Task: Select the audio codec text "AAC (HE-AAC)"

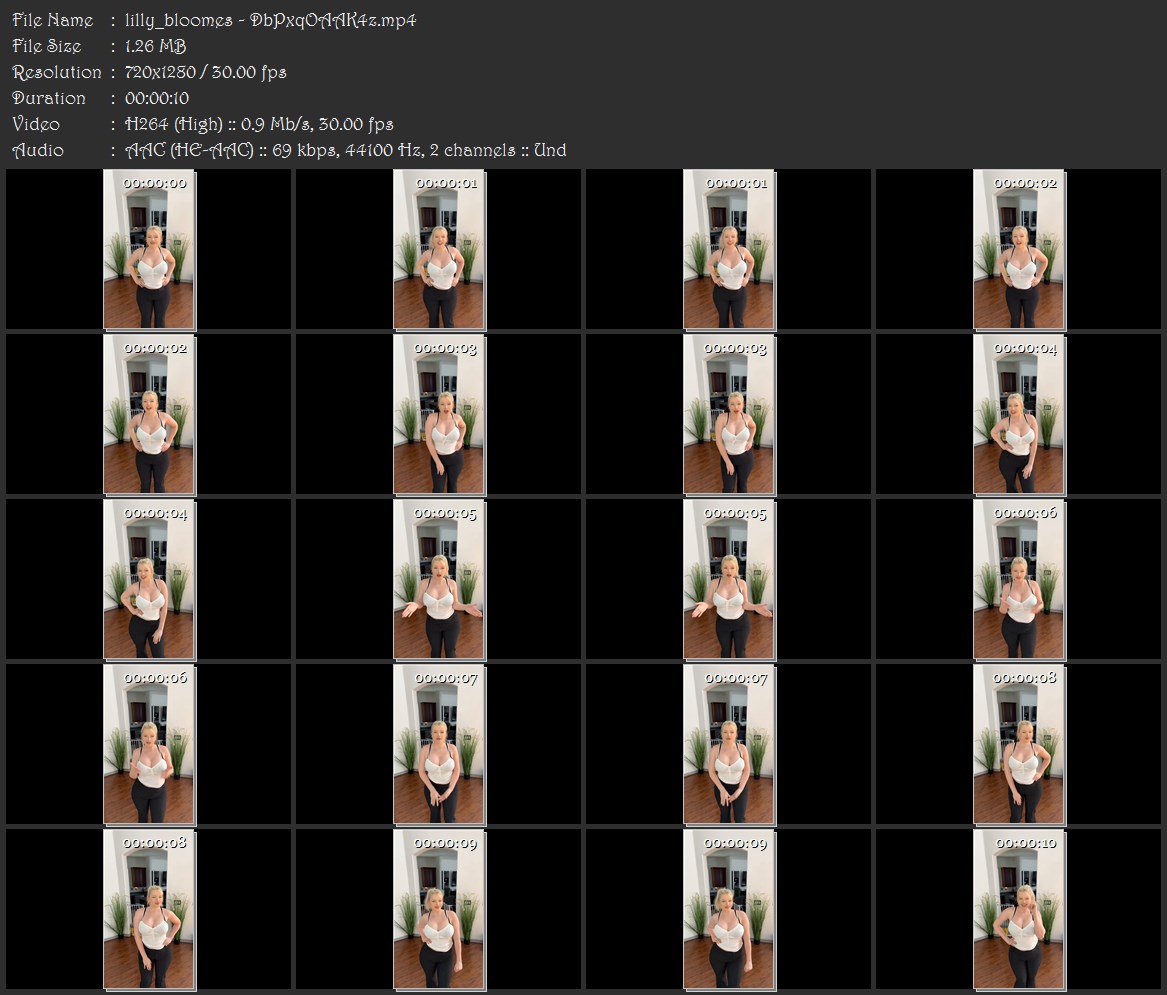Action: pos(189,150)
